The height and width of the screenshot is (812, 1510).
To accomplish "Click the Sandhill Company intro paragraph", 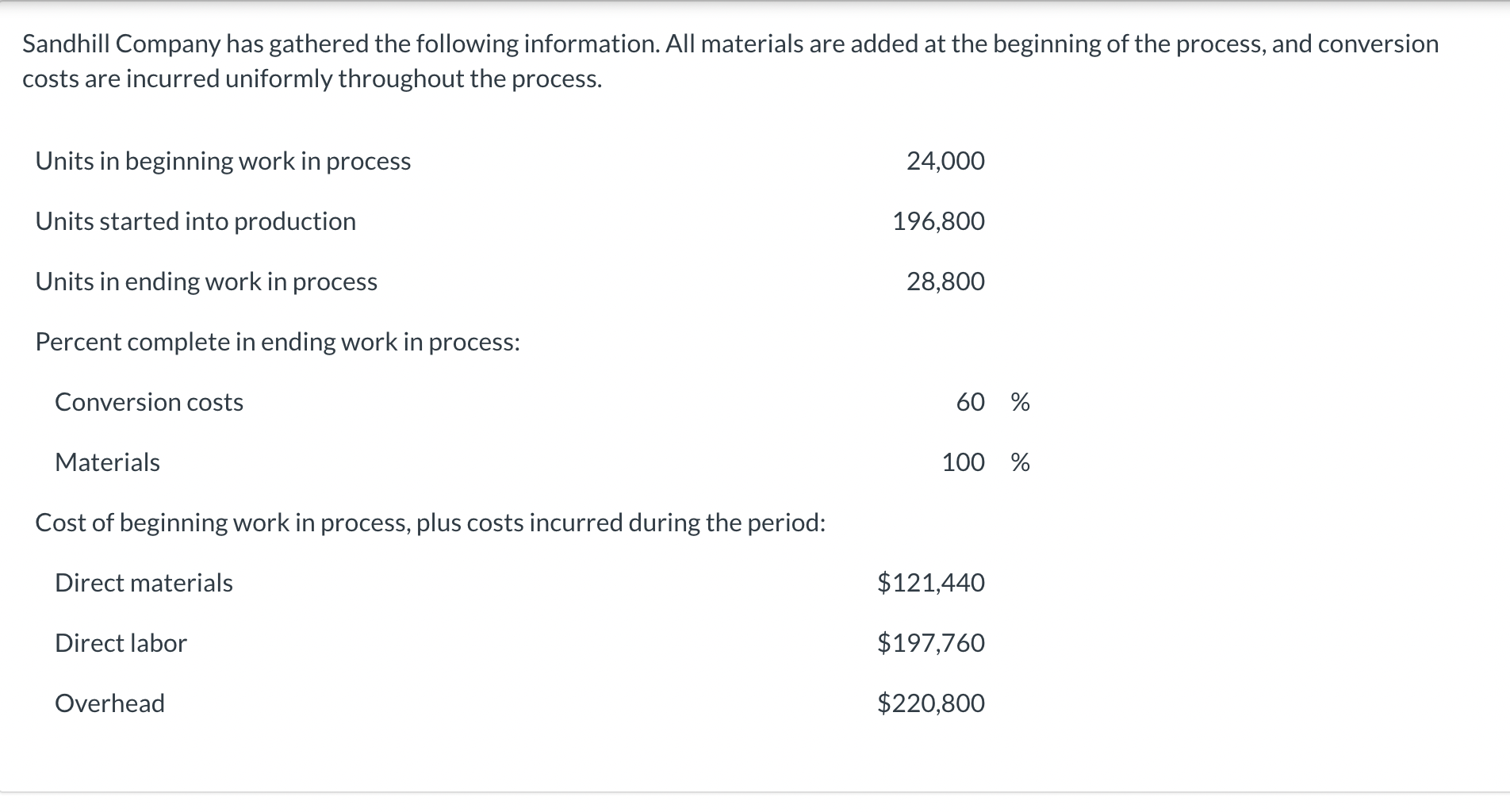I will pyautogui.click(x=730, y=61).
